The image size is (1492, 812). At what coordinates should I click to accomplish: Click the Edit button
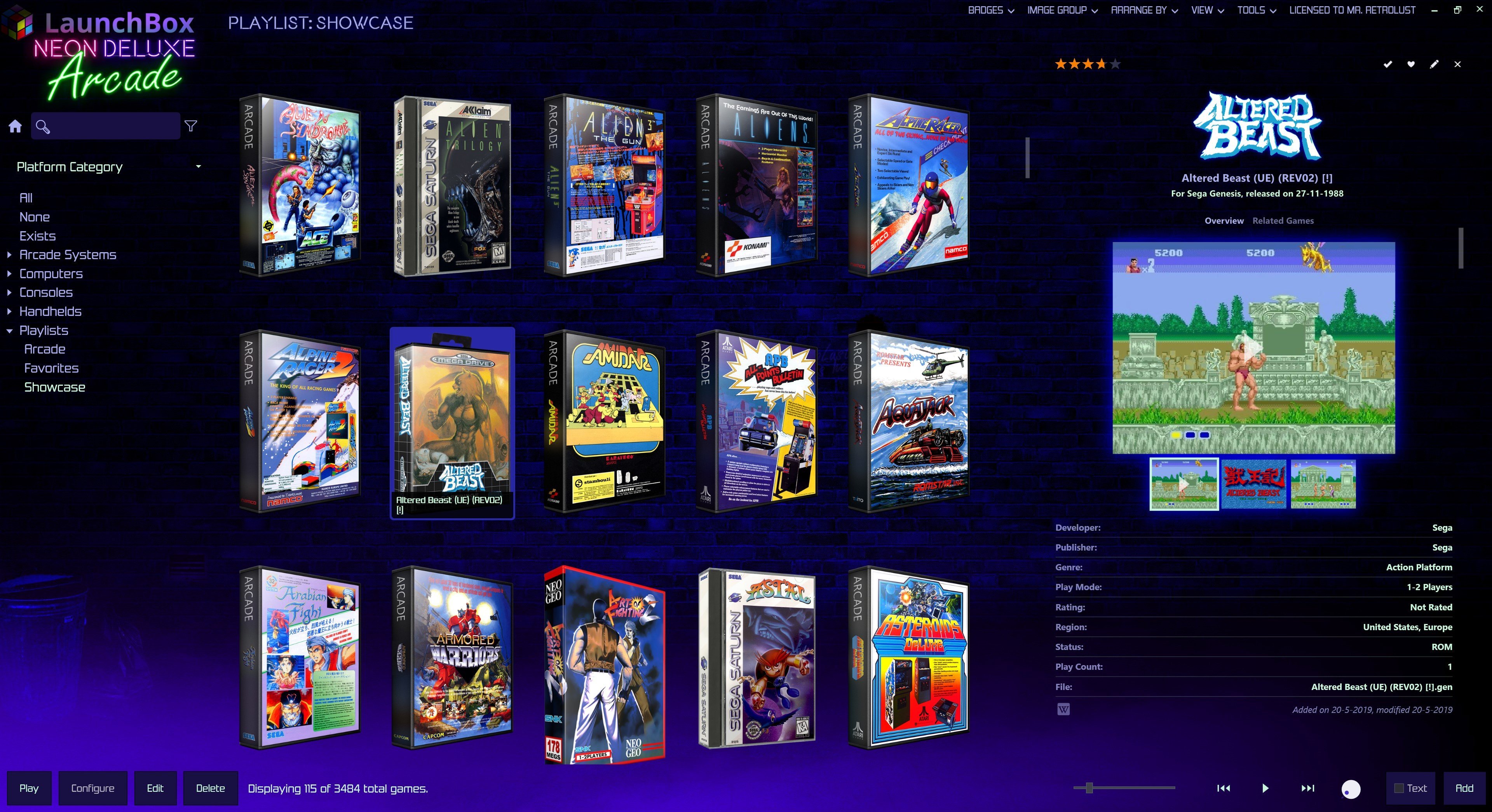(x=155, y=788)
